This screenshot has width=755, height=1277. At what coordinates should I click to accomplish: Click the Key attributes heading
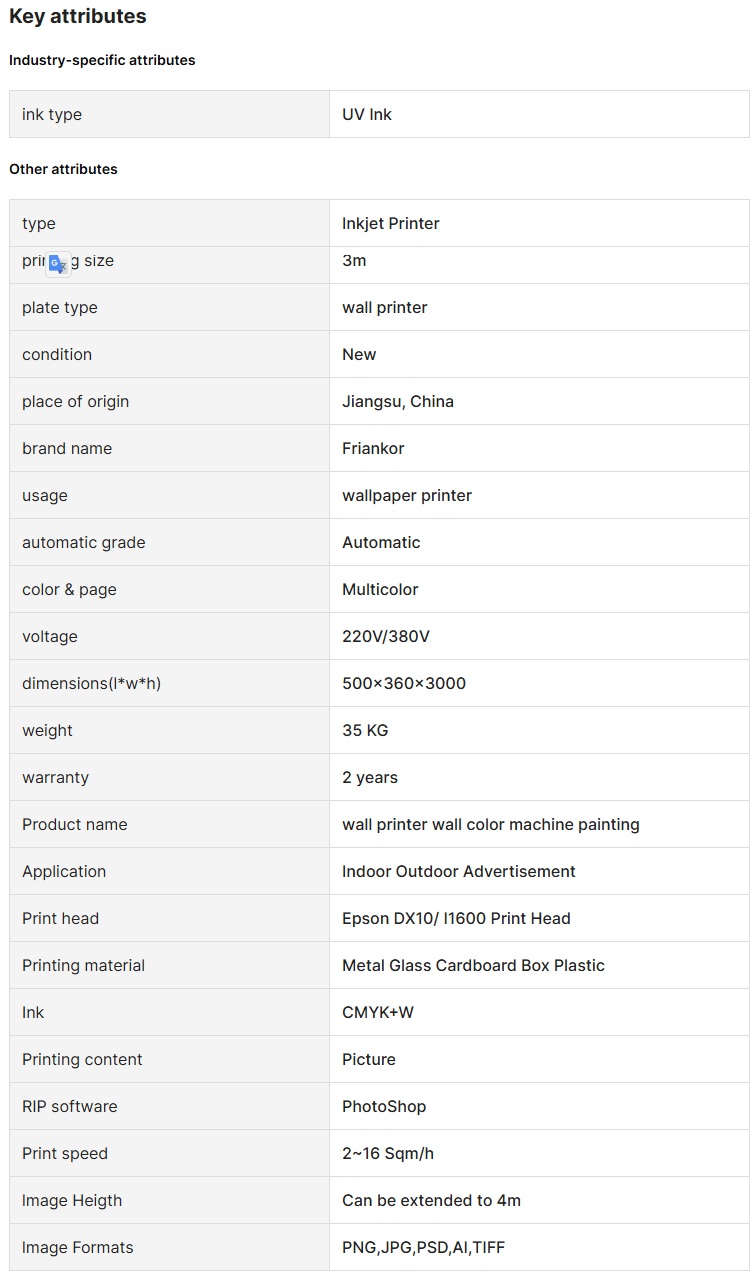[x=78, y=16]
